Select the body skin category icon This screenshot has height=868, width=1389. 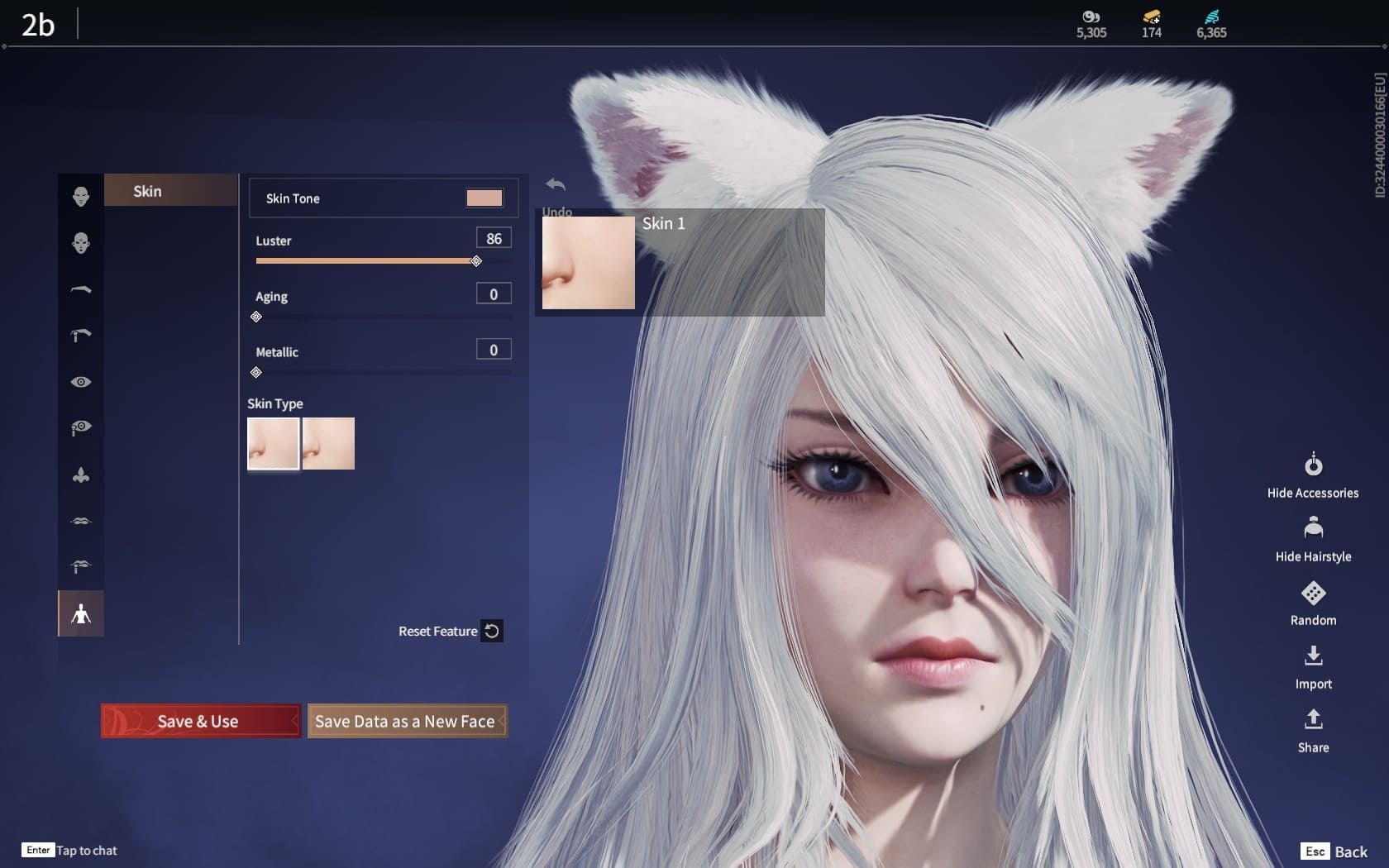pyautogui.click(x=81, y=613)
